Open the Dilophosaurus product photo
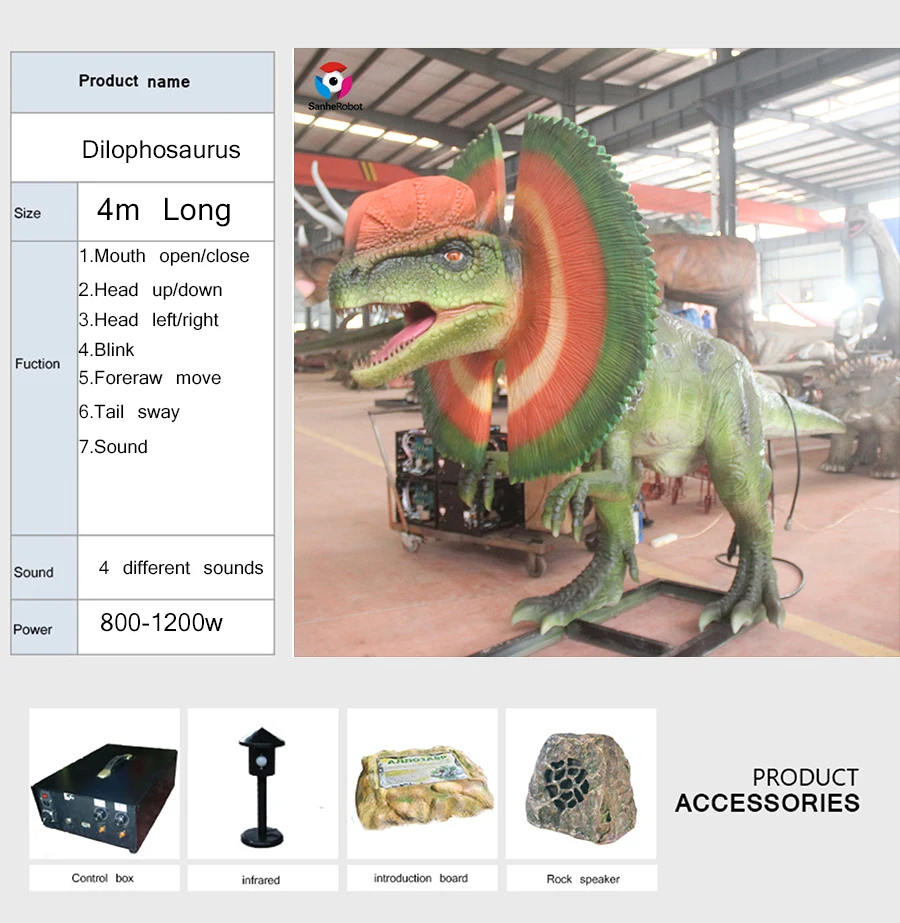This screenshot has width=900, height=923. click(x=597, y=352)
